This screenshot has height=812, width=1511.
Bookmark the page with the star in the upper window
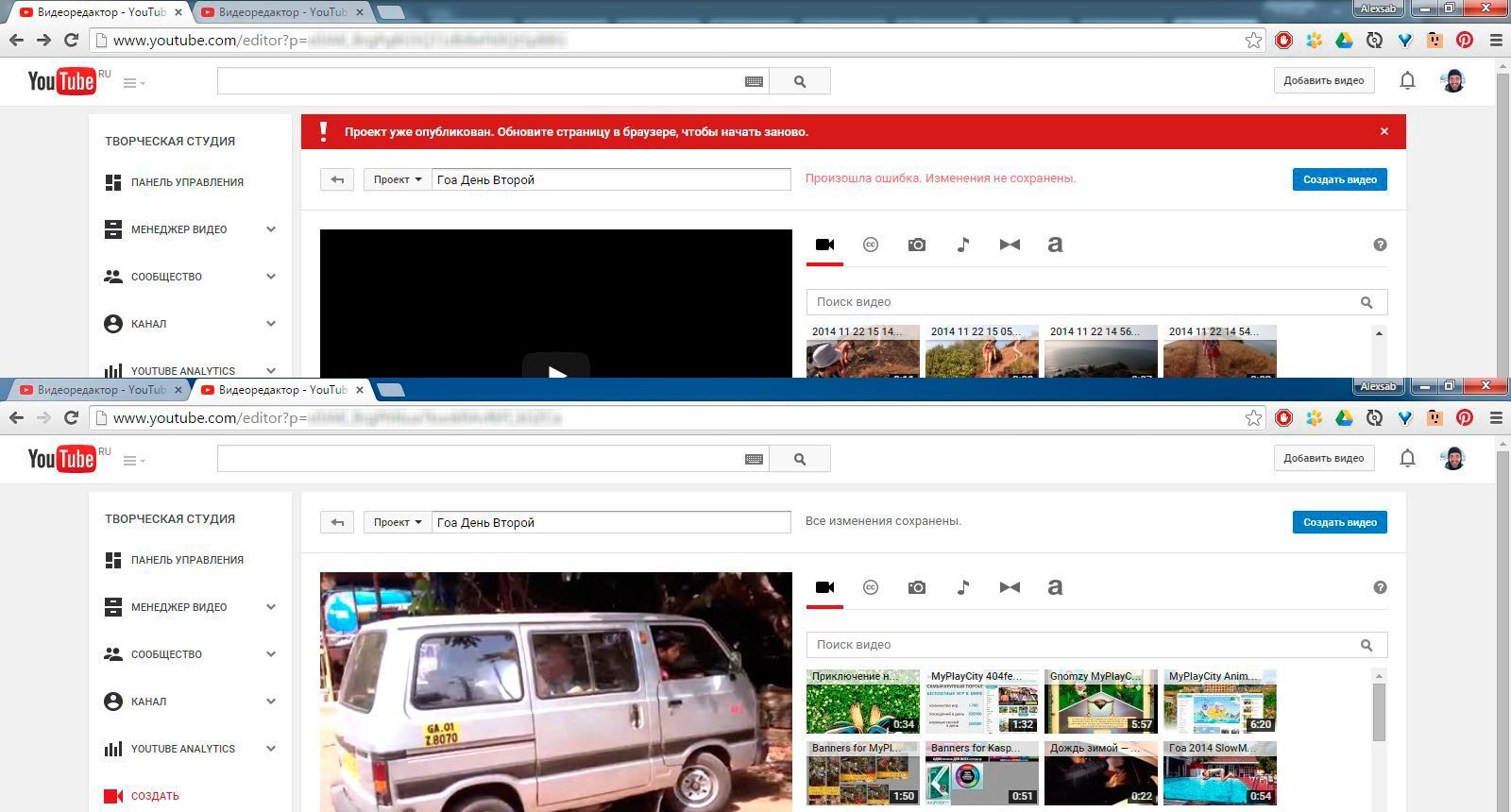coord(1253,40)
